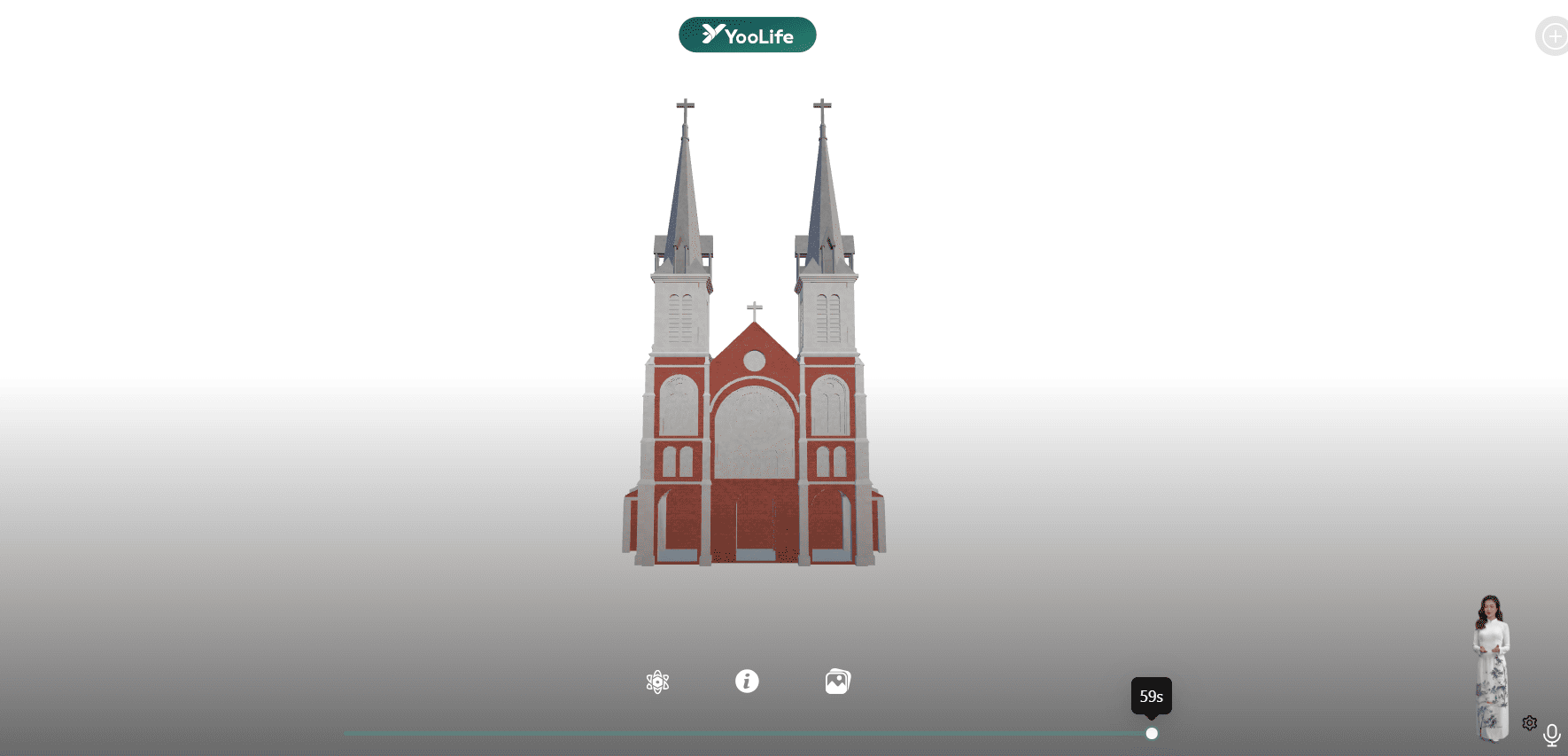Open the image gallery icon
The width and height of the screenshot is (1568, 756).
(x=837, y=682)
